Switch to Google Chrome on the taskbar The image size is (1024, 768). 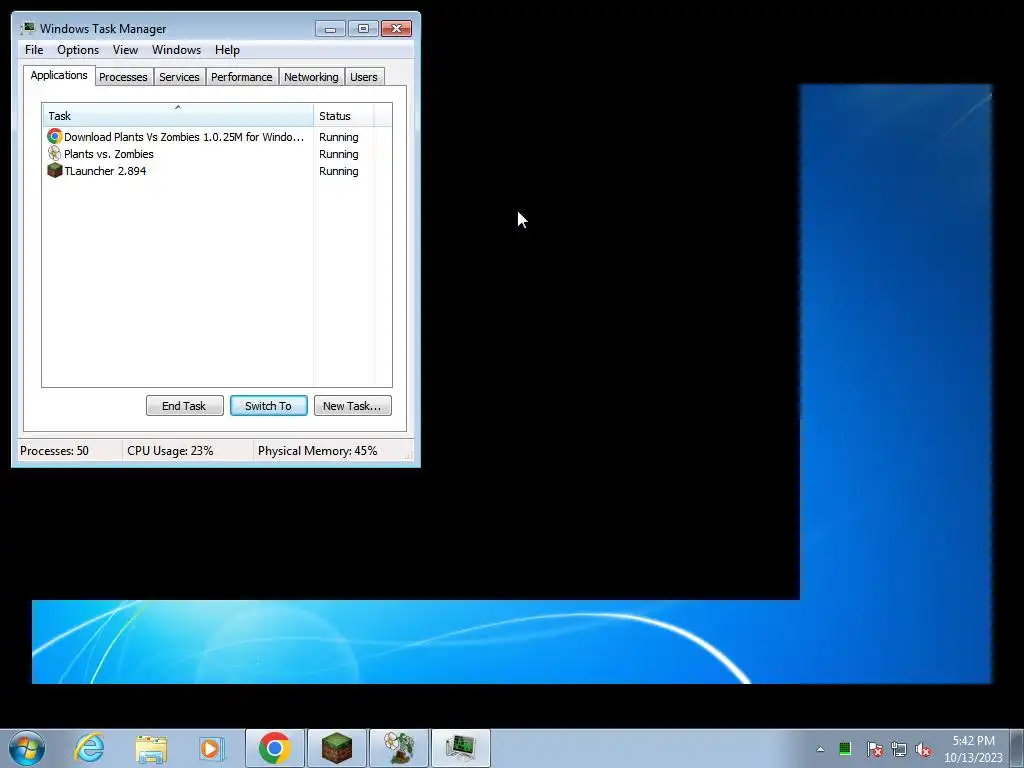coord(275,748)
